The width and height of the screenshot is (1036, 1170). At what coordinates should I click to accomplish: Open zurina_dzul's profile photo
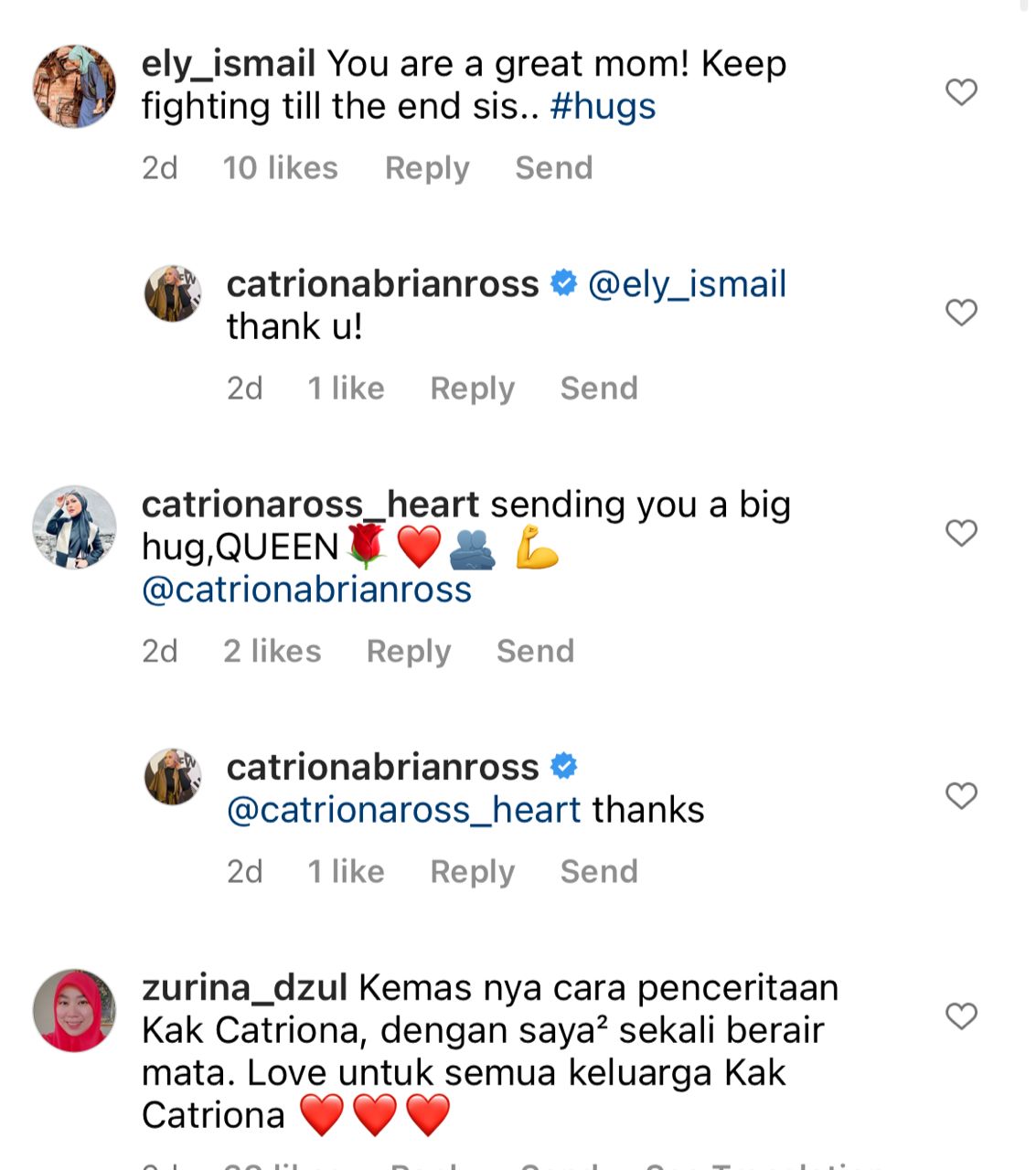[x=75, y=1011]
